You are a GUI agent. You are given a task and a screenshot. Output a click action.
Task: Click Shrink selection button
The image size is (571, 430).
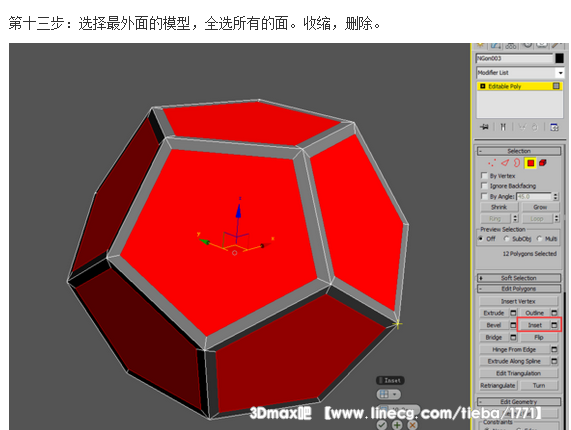click(499, 207)
